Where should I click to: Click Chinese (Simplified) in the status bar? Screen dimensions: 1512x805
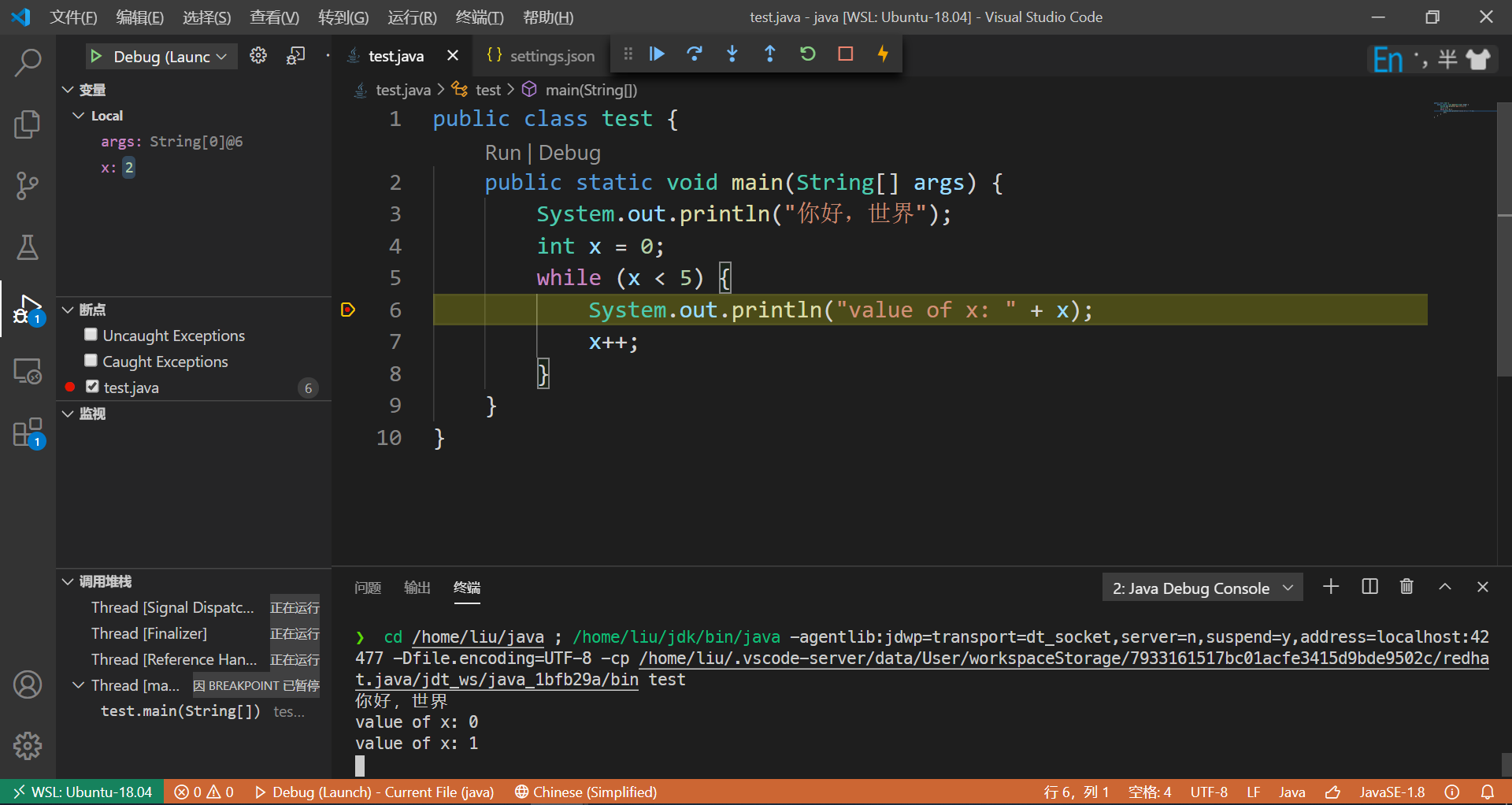point(585,792)
